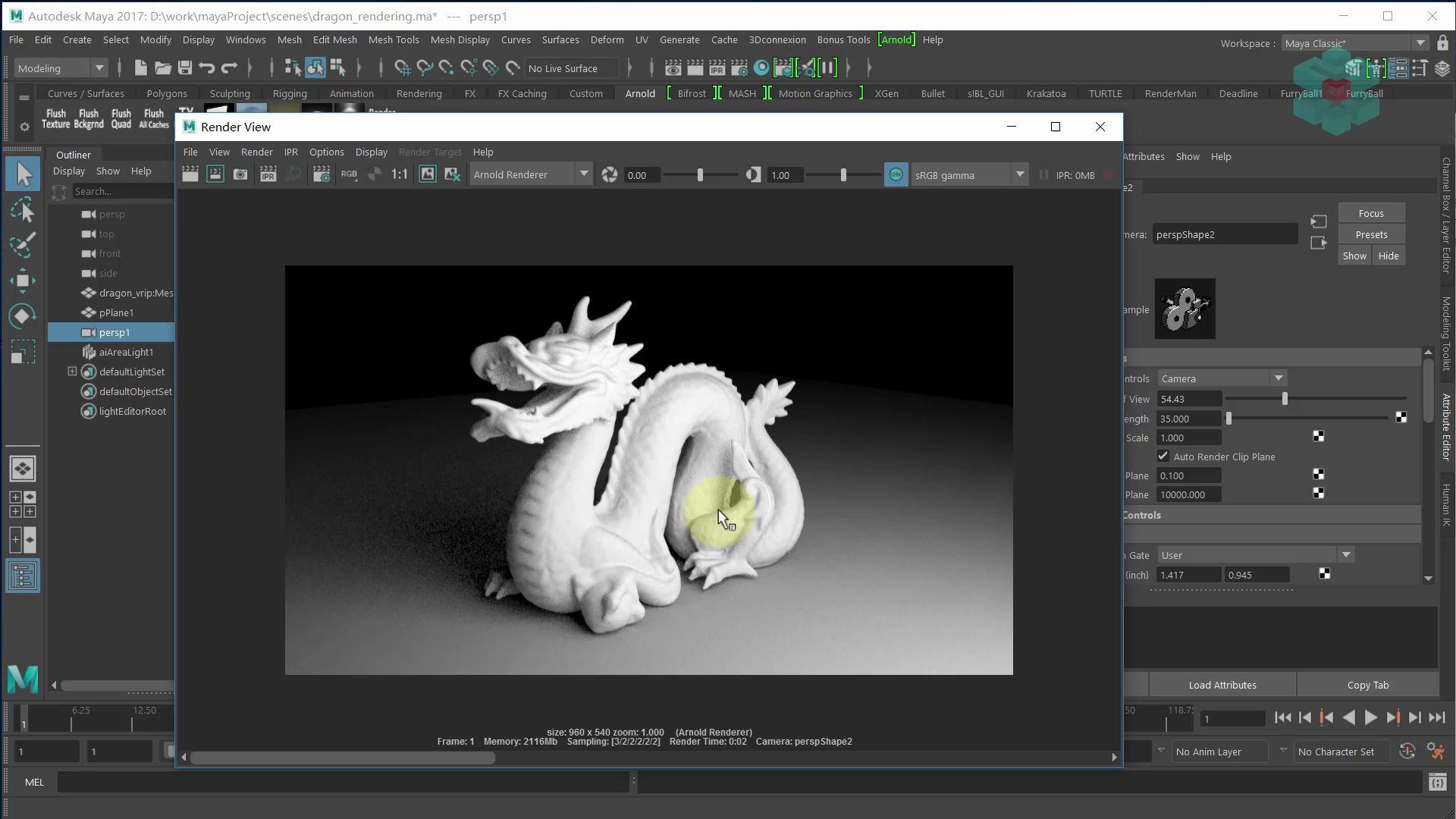Click the 1:1 real size icon
The image size is (1456, 819).
tap(400, 174)
